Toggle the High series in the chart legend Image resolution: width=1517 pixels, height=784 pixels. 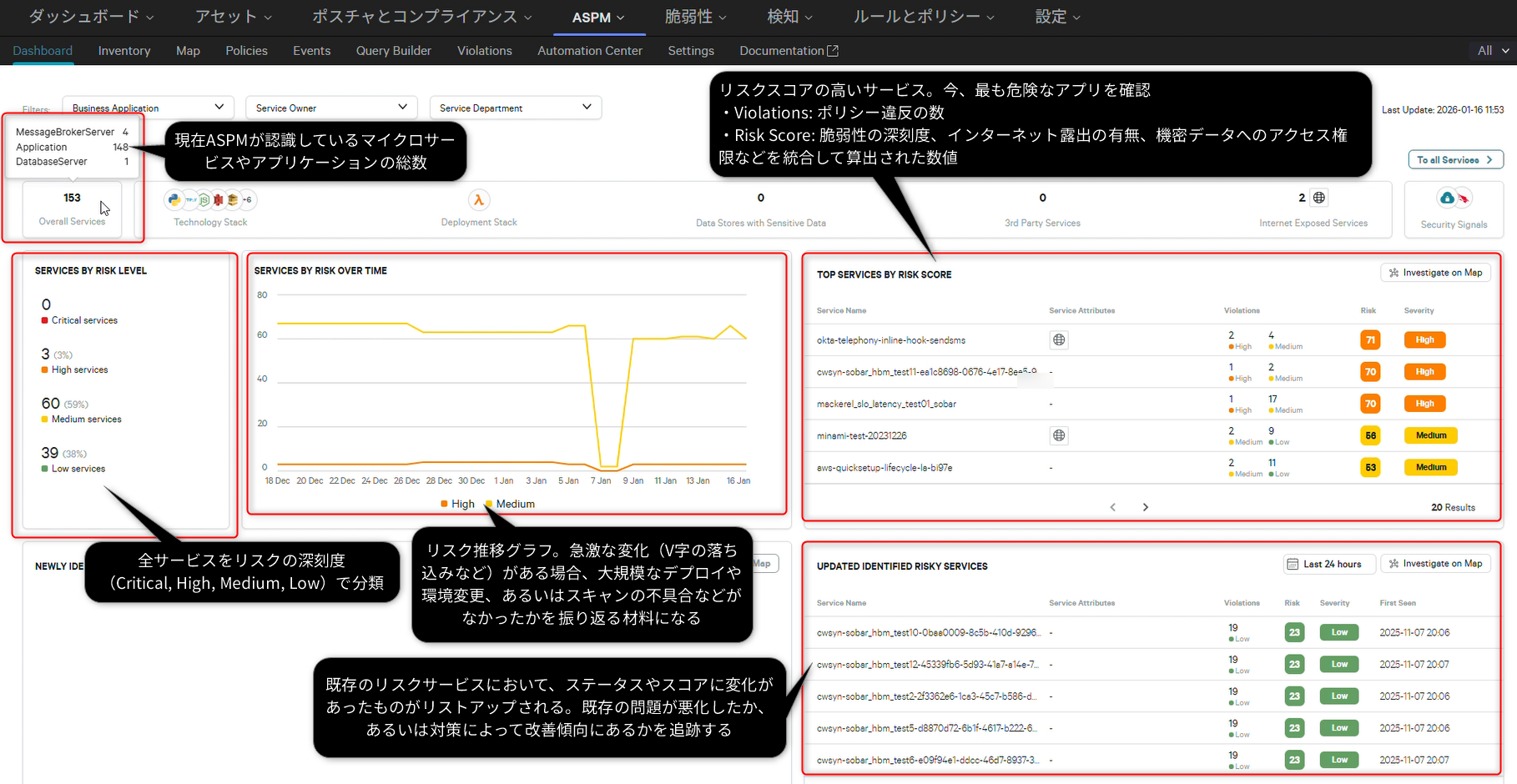point(457,504)
